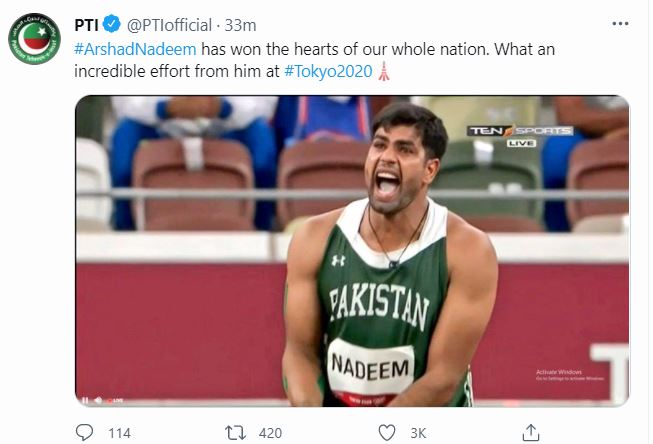
Task: Click the Ten Sports Live logo overlay
Action: pos(521,135)
